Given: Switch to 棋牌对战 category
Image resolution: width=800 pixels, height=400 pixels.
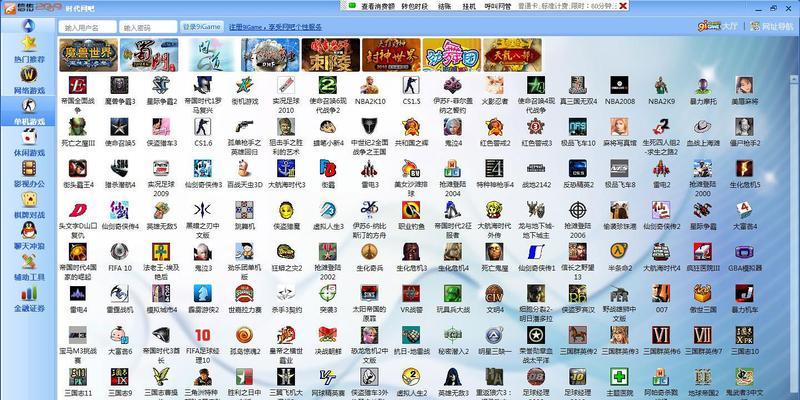Looking at the screenshot, I should tap(29, 205).
